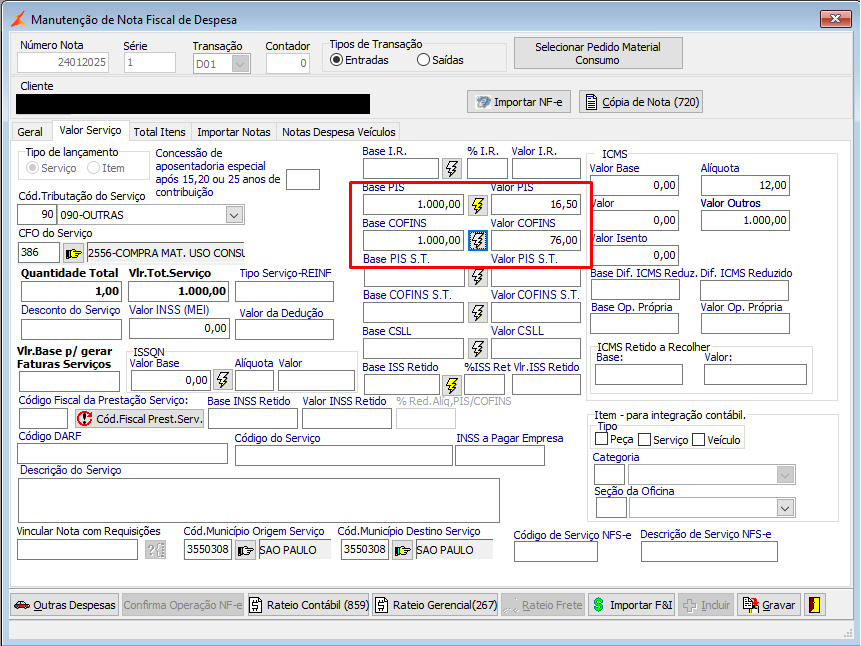The width and height of the screenshot is (861, 646).
Task: Click Valor PIS field showing 16,50
Action: click(x=536, y=205)
